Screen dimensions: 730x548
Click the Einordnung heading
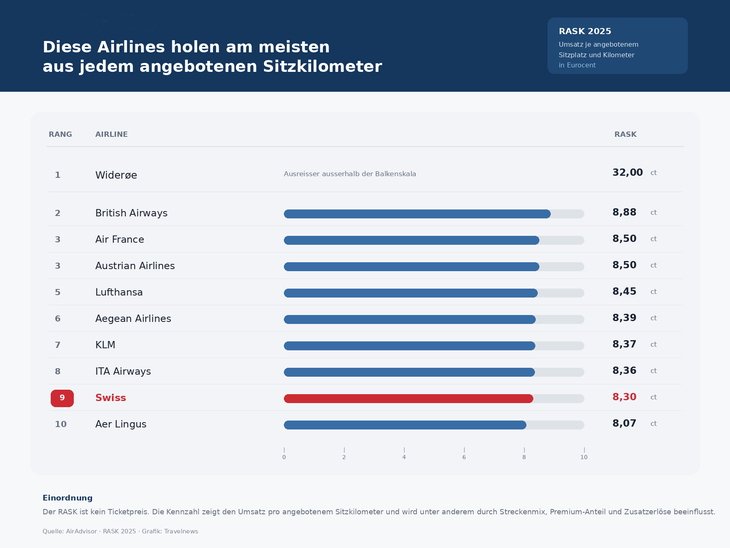(68, 498)
